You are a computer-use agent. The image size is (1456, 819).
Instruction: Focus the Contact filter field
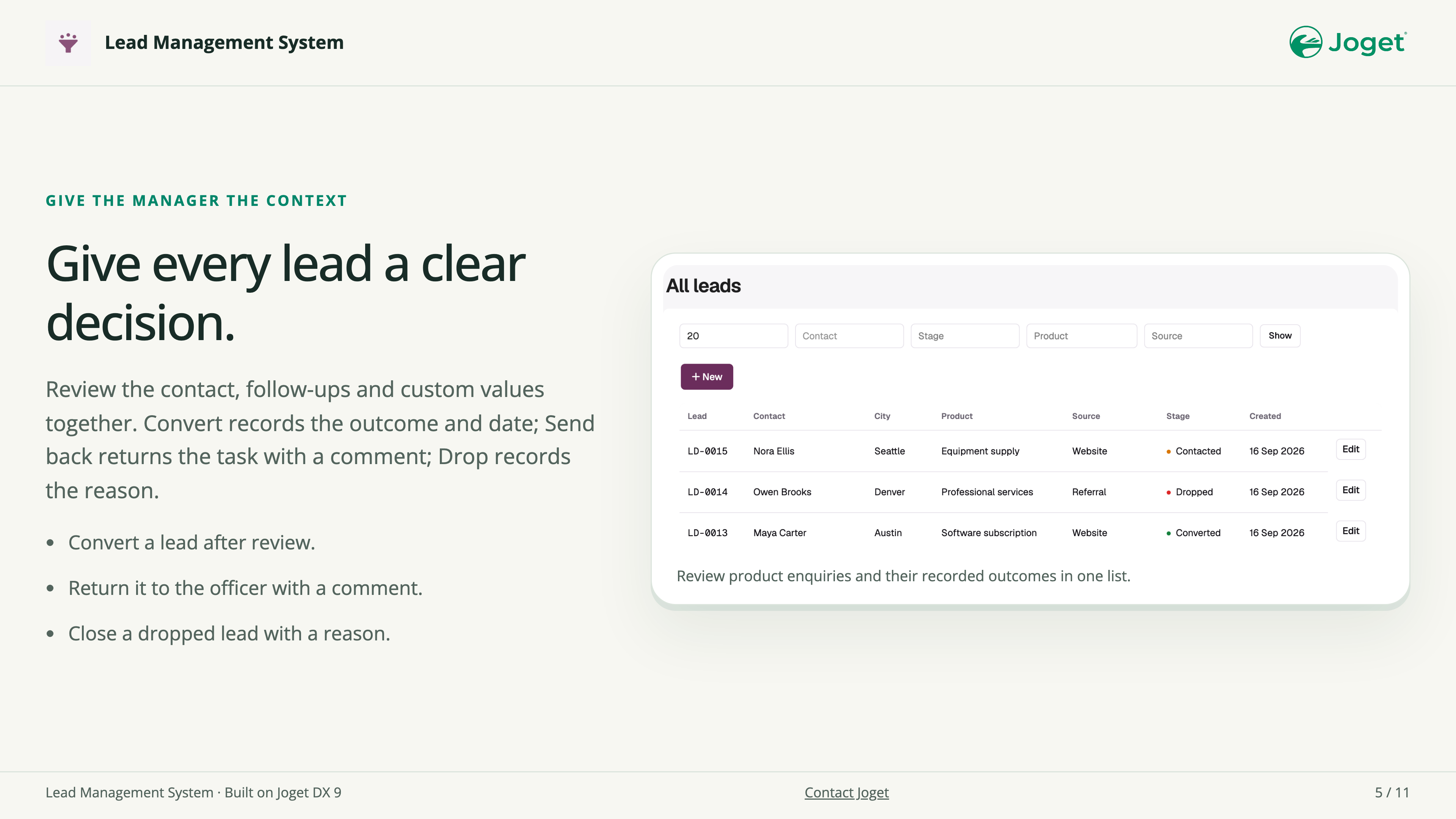849,336
